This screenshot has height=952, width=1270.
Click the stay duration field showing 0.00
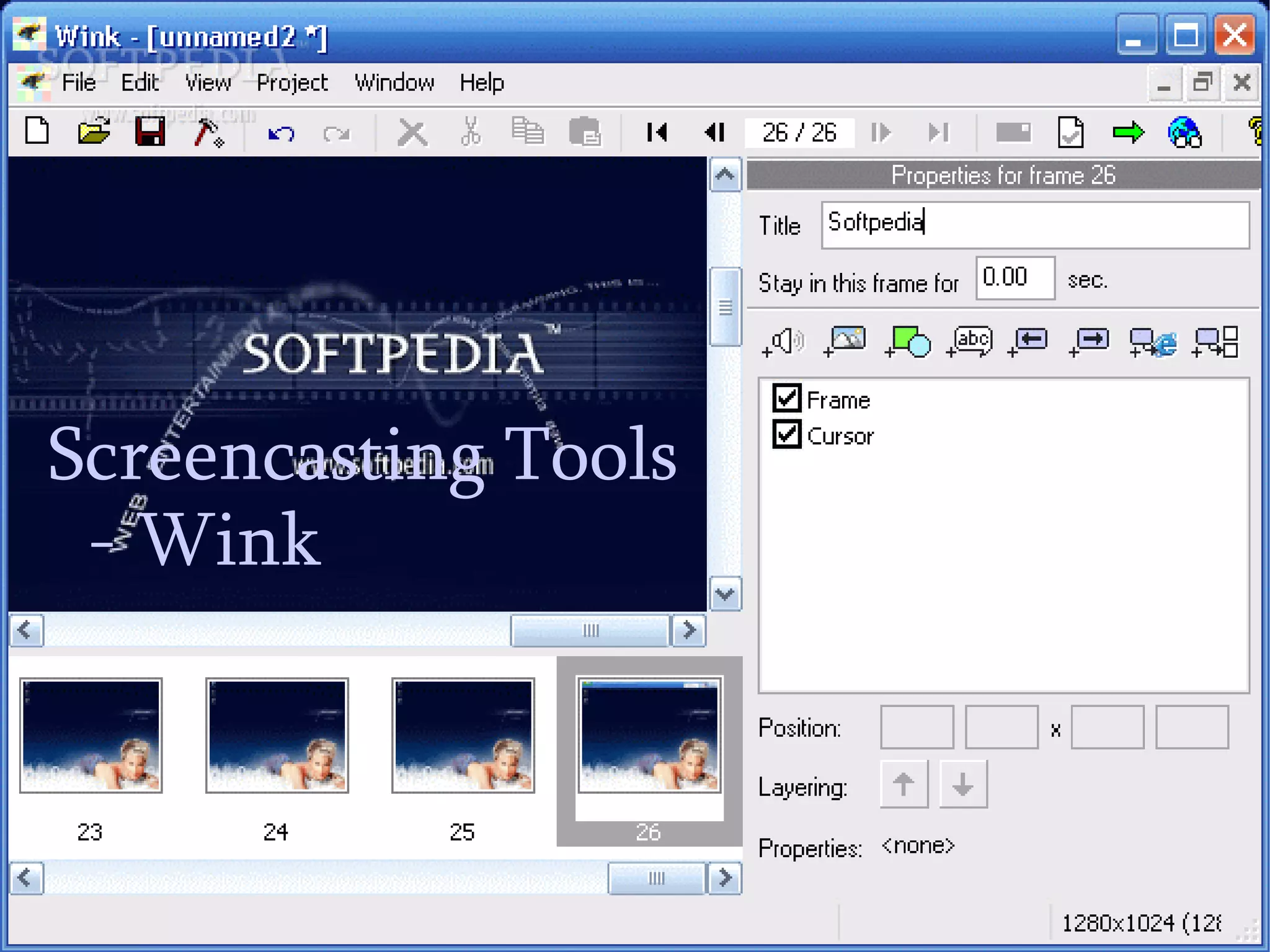[x=1015, y=278]
